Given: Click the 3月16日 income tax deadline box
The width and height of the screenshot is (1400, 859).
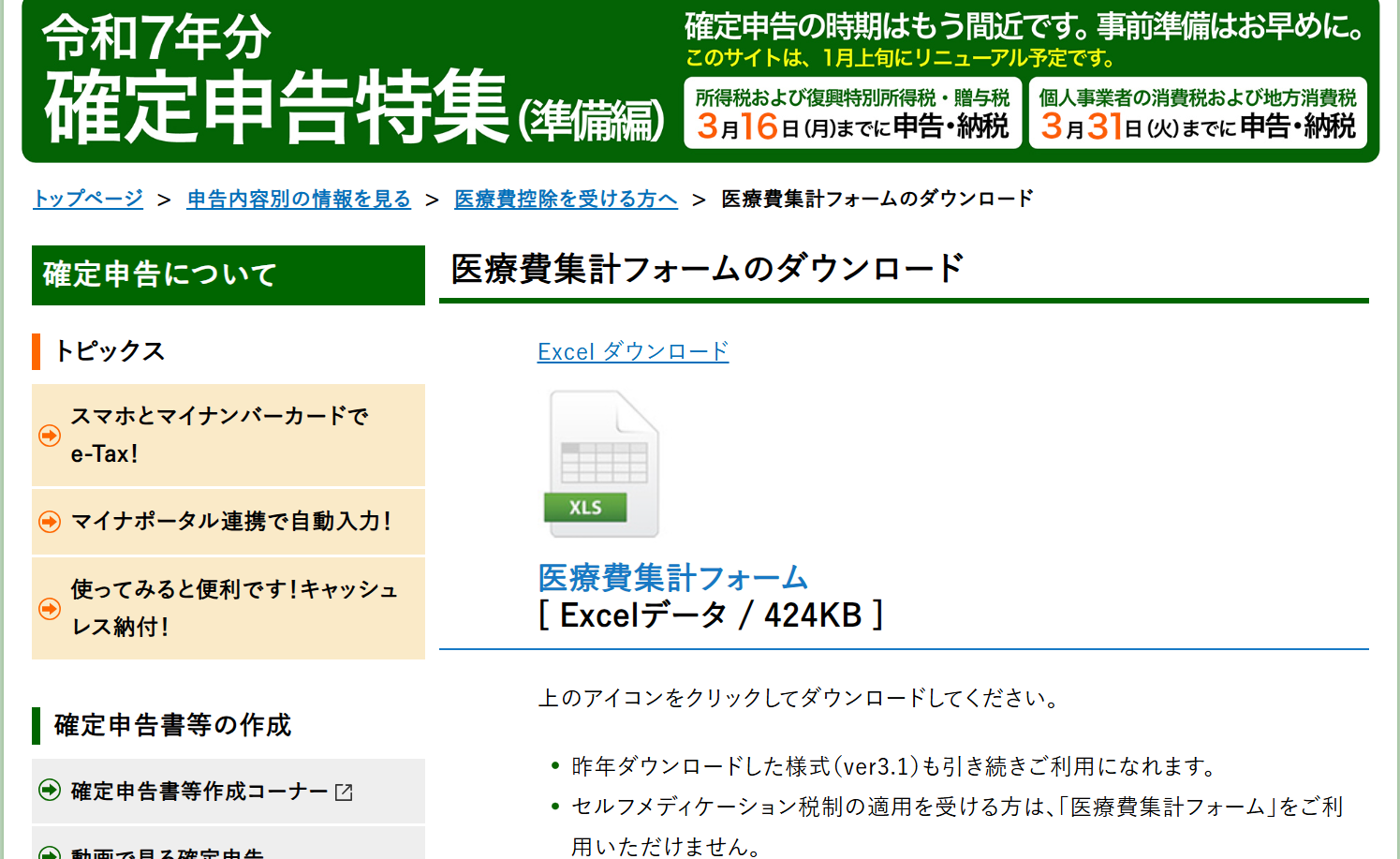Looking at the screenshot, I should (x=852, y=113).
